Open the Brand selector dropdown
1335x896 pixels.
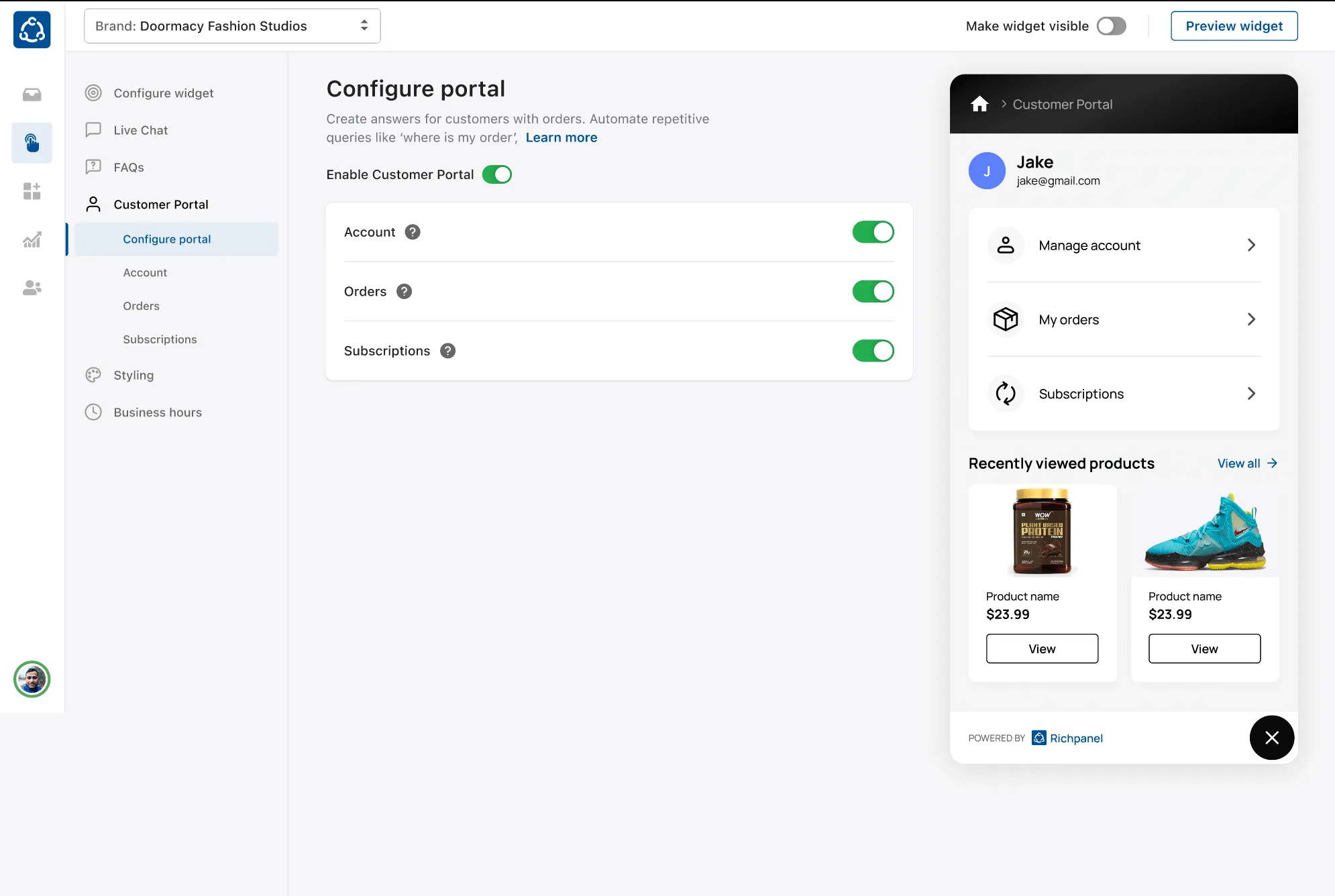pos(232,26)
